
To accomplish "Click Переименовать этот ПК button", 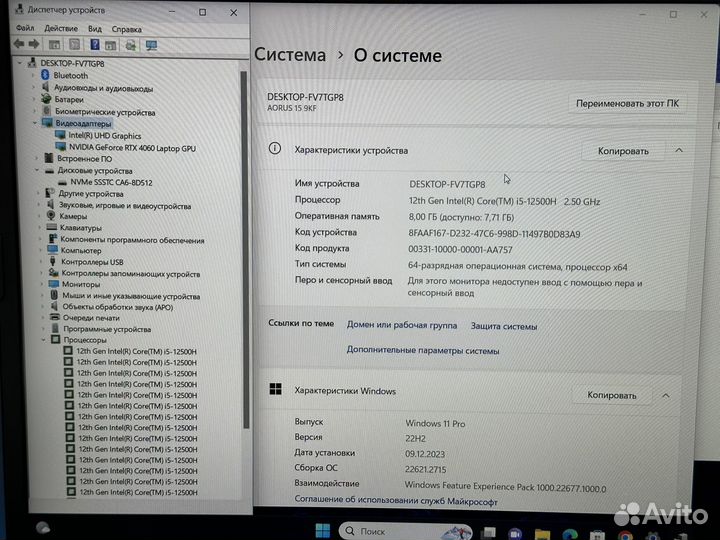I will coord(627,103).
